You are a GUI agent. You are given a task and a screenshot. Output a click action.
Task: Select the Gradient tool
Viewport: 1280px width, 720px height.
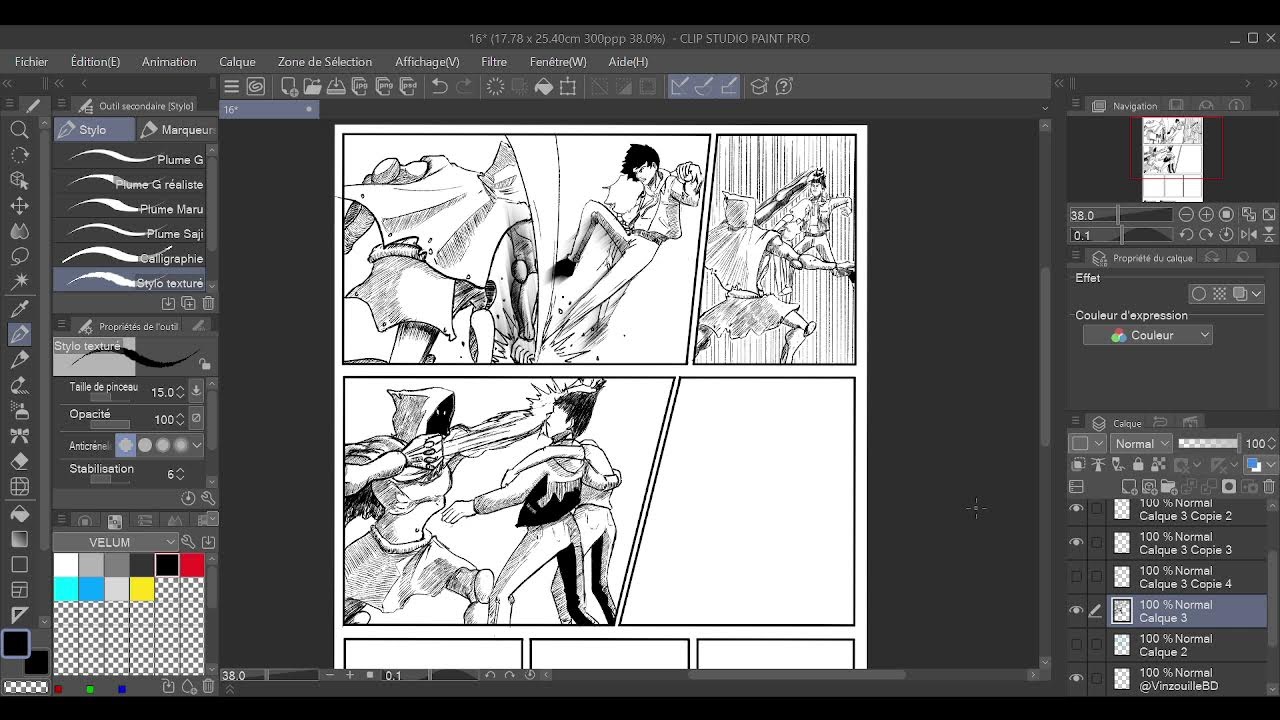[19, 539]
